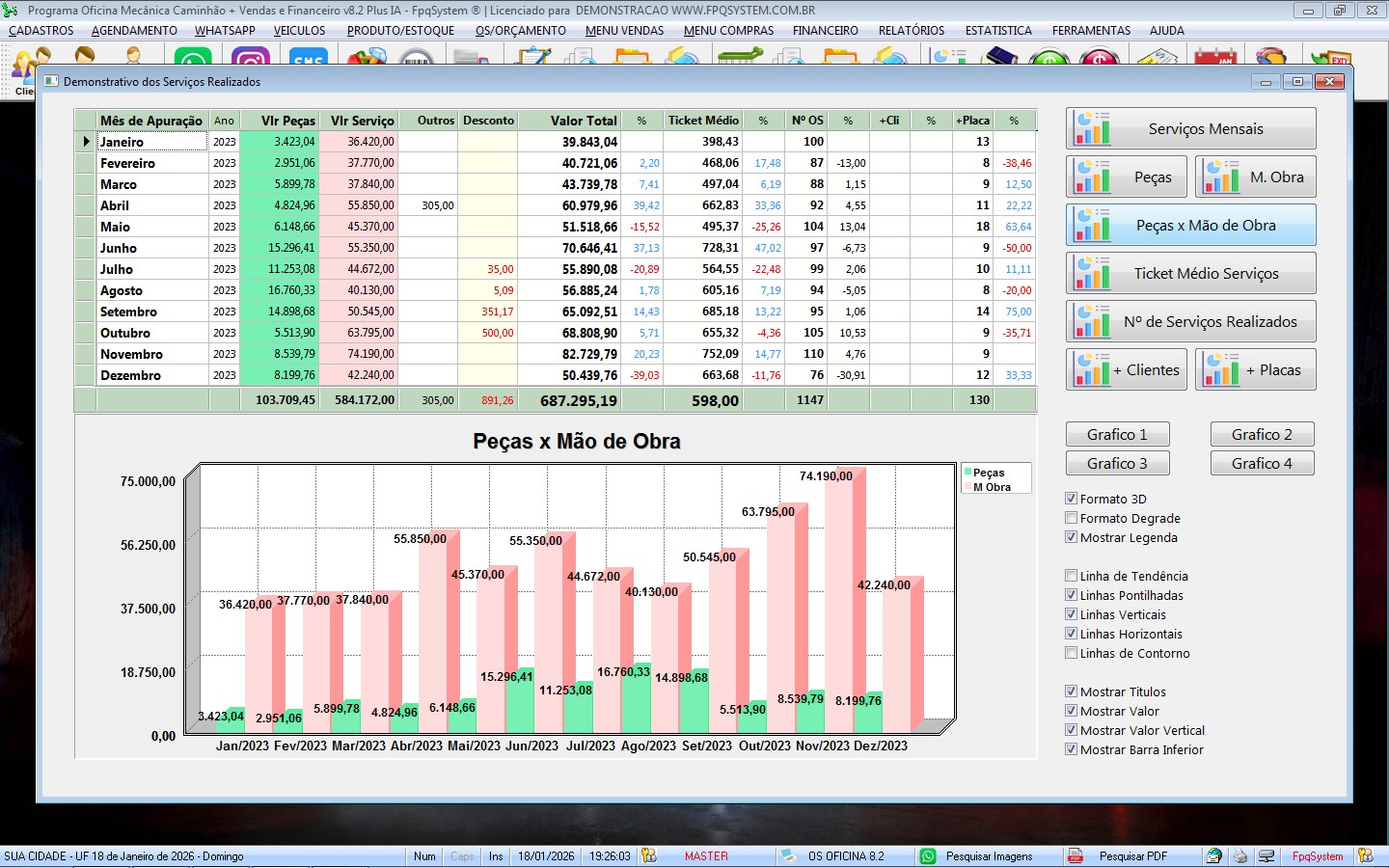
Task: Open the PDF icon in the status bar
Action: click(x=1076, y=856)
